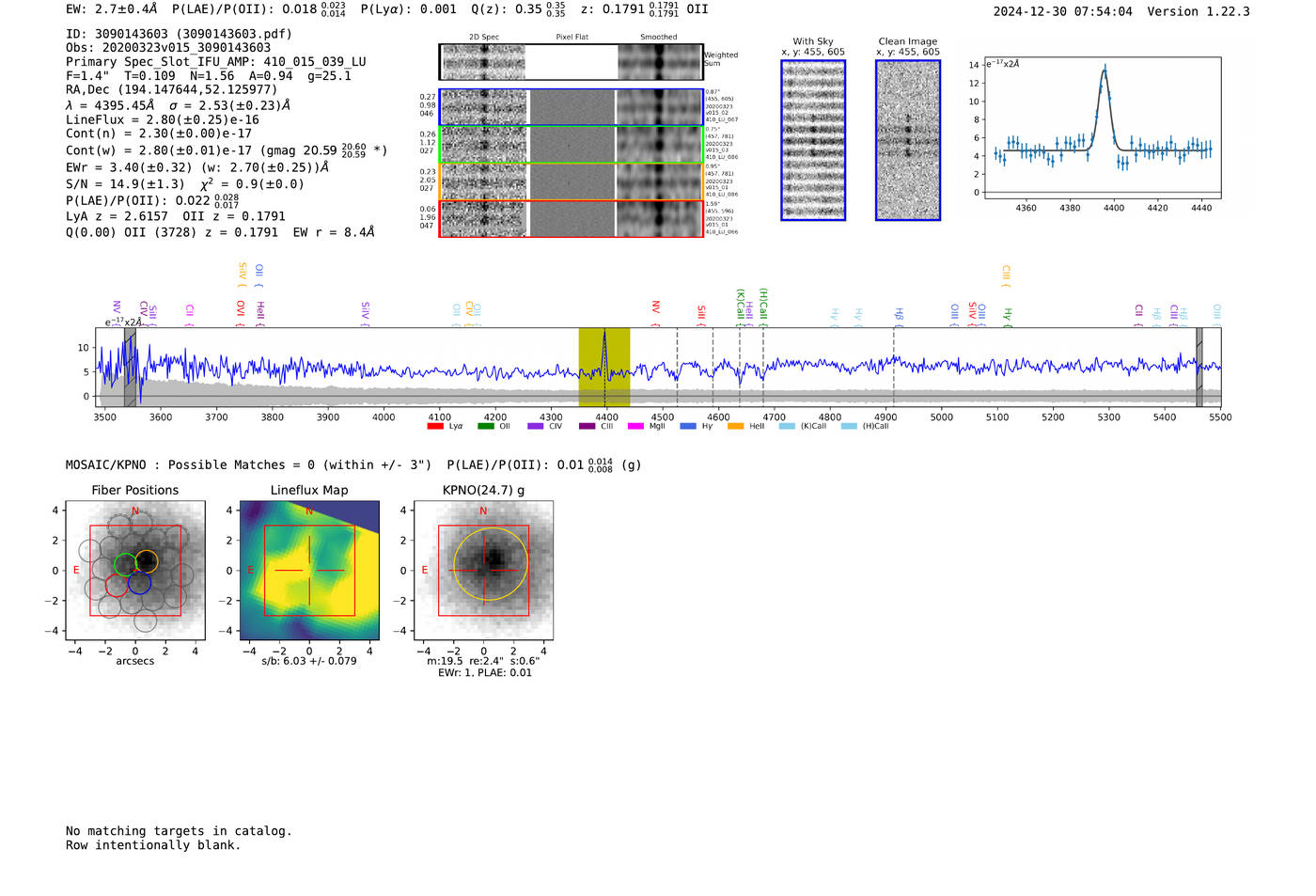
Task: Select the green-framed 2D fiber spectrum row
Action: tap(571, 145)
